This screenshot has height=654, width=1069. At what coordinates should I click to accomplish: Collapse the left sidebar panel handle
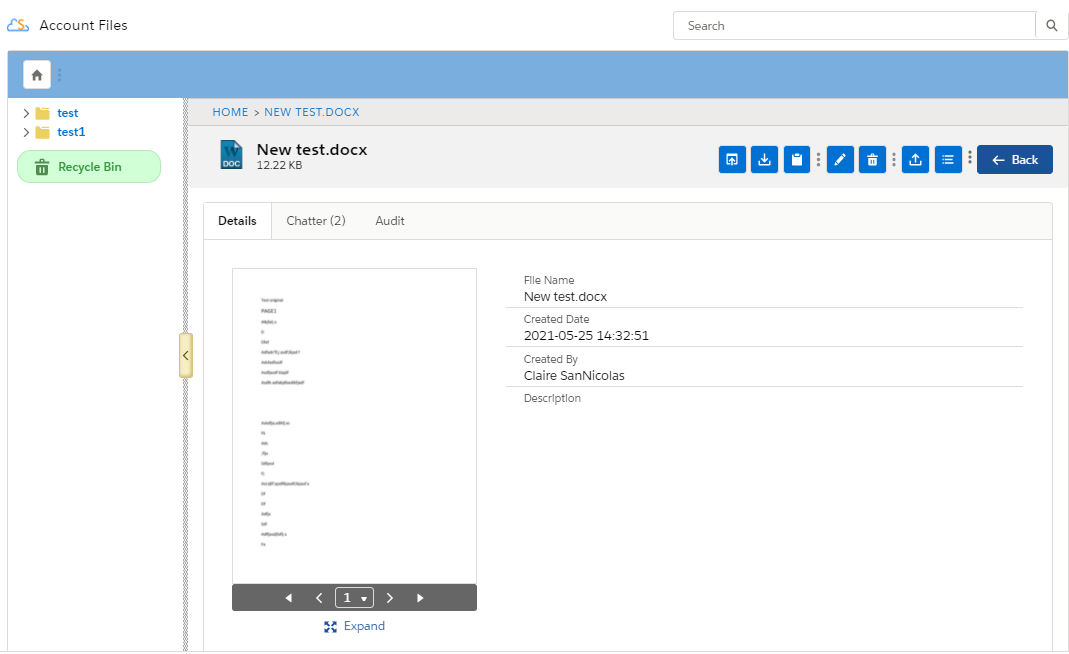coord(185,356)
